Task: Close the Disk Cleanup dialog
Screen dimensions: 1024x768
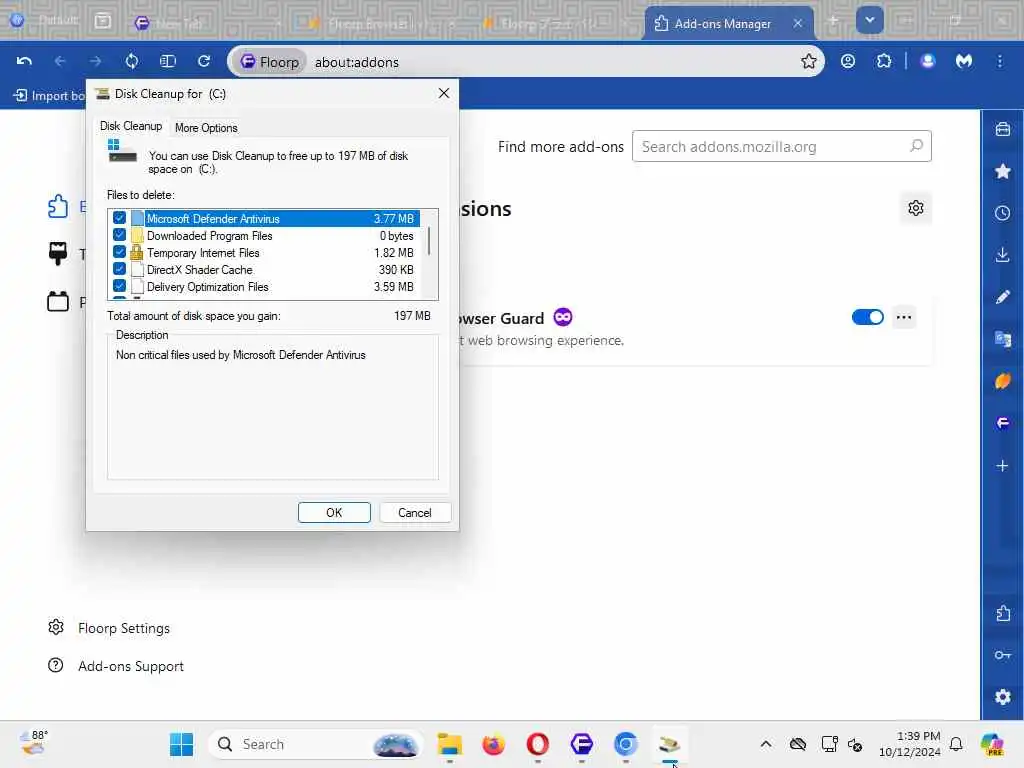Action: [x=444, y=93]
